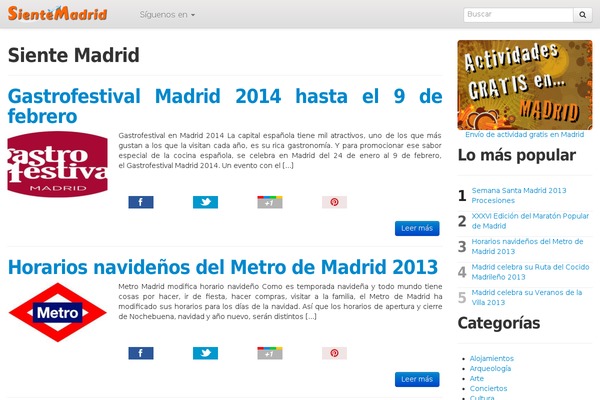Image resolution: width=600 pixels, height=400 pixels.
Task: Click the Siente Madrid page heading
Action: [x=73, y=55]
